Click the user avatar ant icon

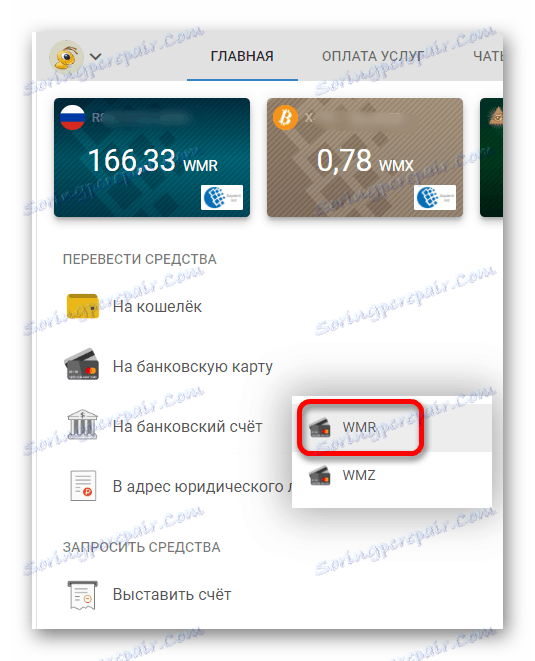(x=66, y=56)
